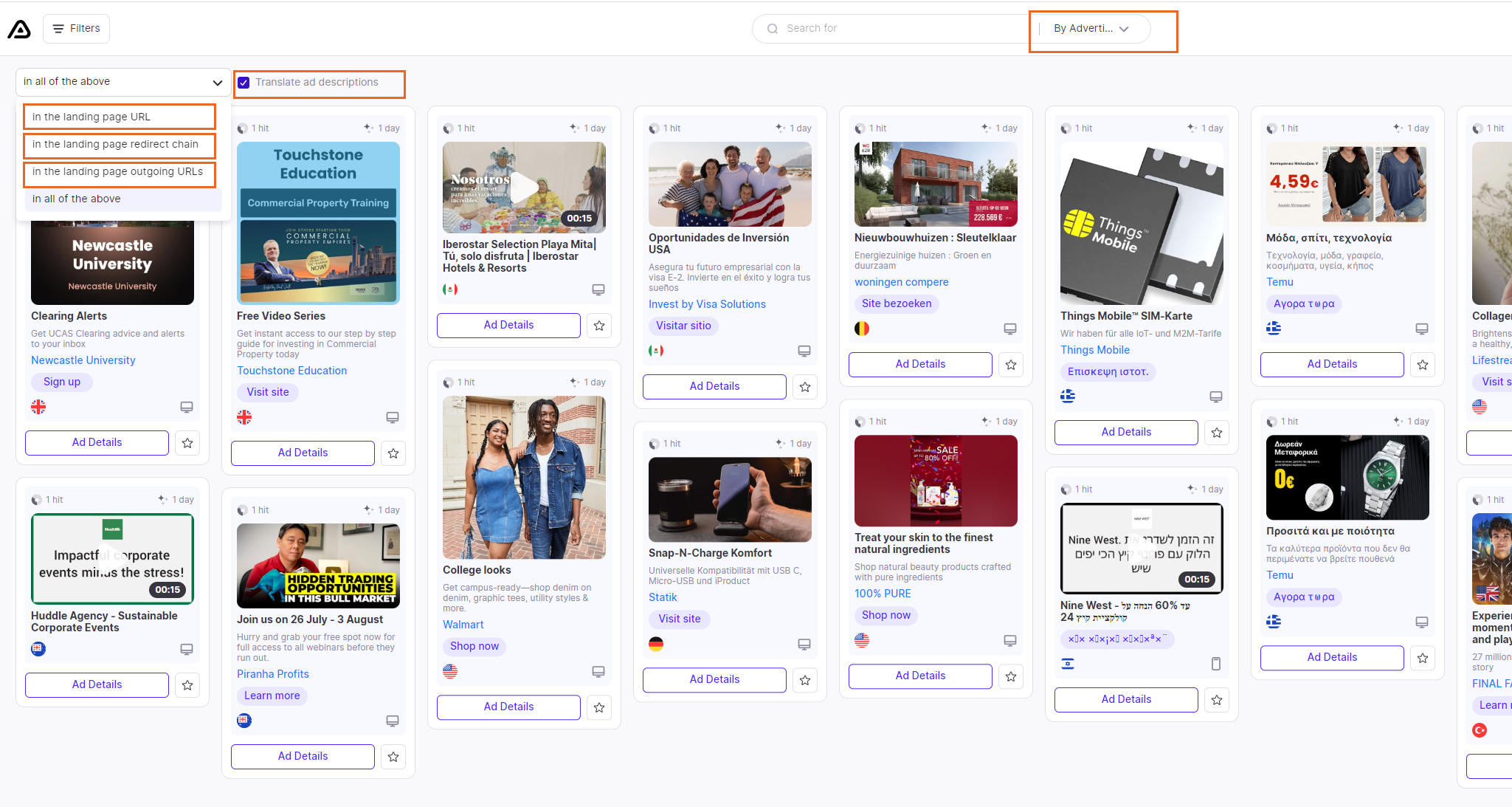
Task: Select 'in the landing page outgoing URLs' option
Action: 120,171
